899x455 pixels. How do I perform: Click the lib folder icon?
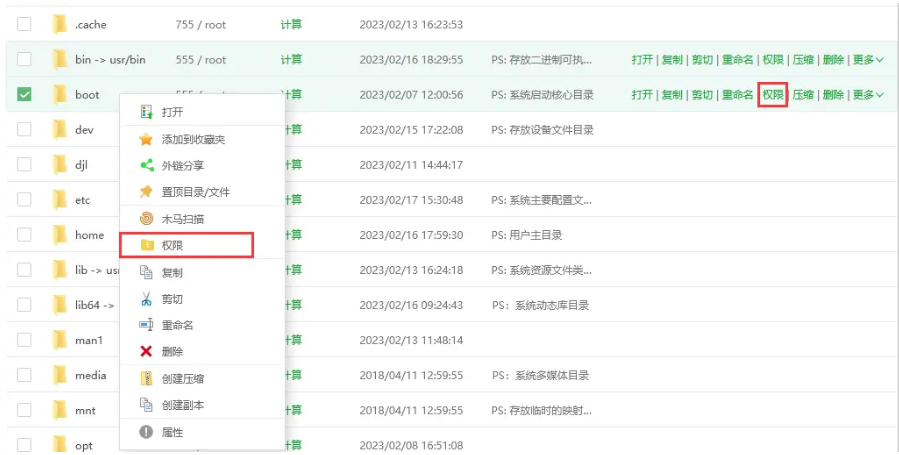(x=59, y=270)
